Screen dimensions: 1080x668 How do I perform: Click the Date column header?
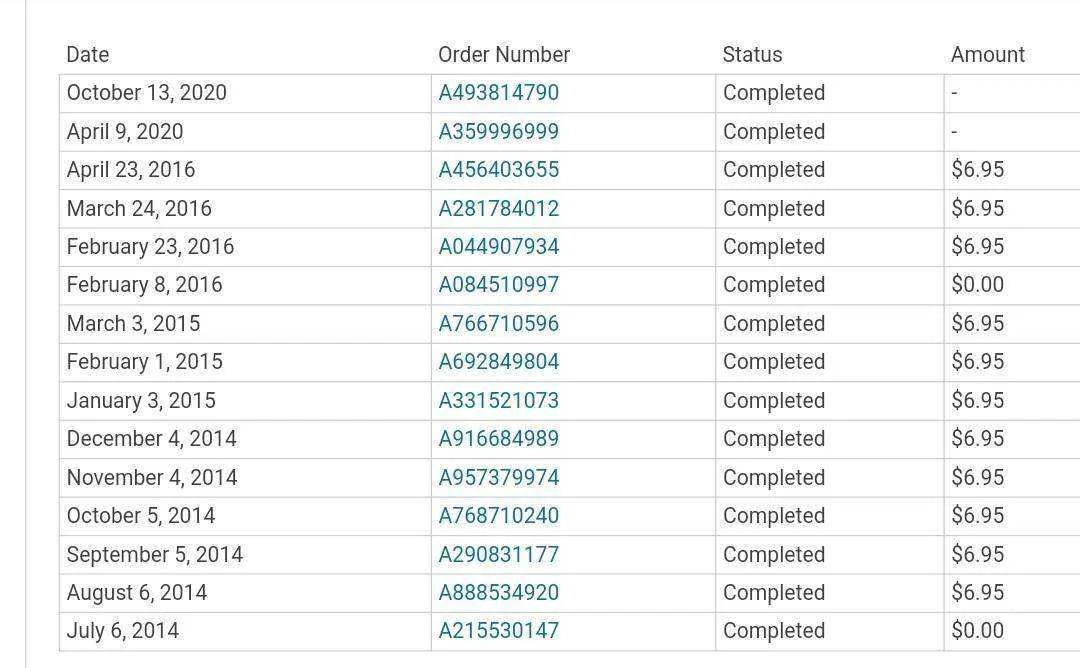(87, 54)
